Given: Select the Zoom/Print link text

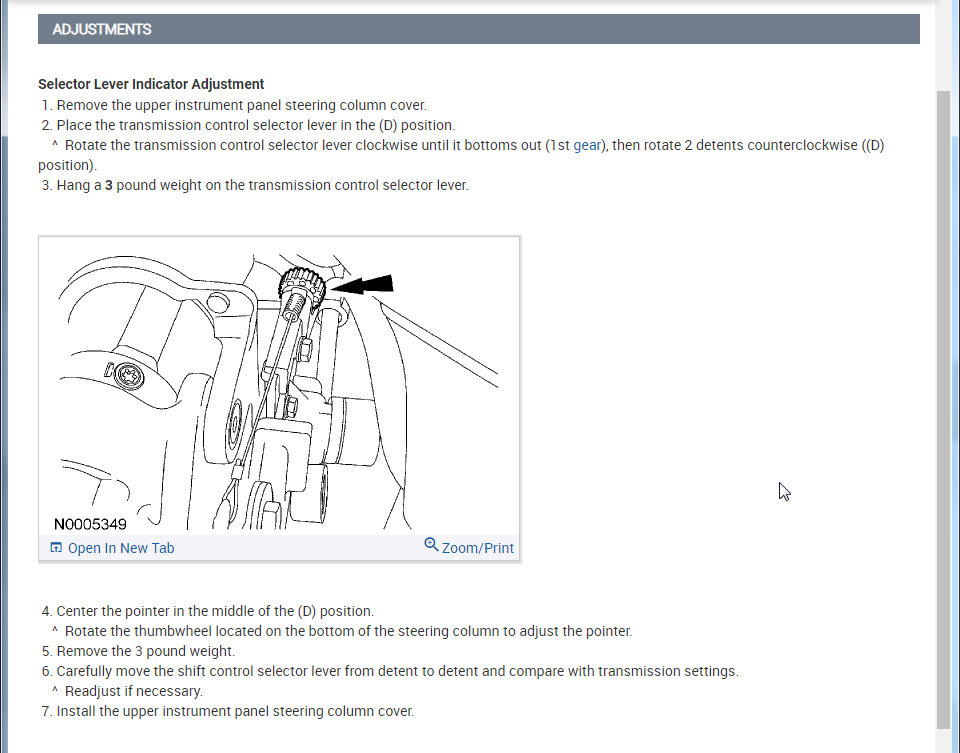Looking at the screenshot, I should click(478, 548).
